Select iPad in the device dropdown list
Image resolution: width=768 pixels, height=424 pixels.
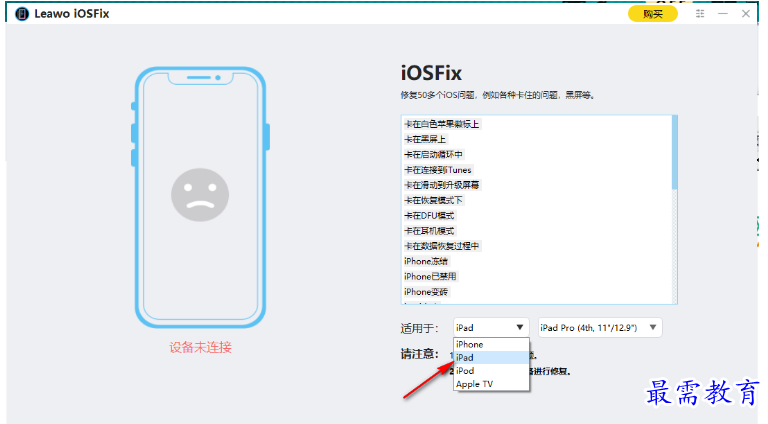pyautogui.click(x=491, y=357)
